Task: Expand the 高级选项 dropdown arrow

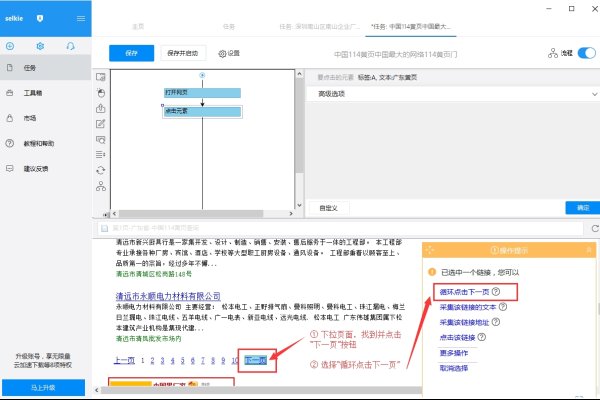Action: (x=594, y=94)
